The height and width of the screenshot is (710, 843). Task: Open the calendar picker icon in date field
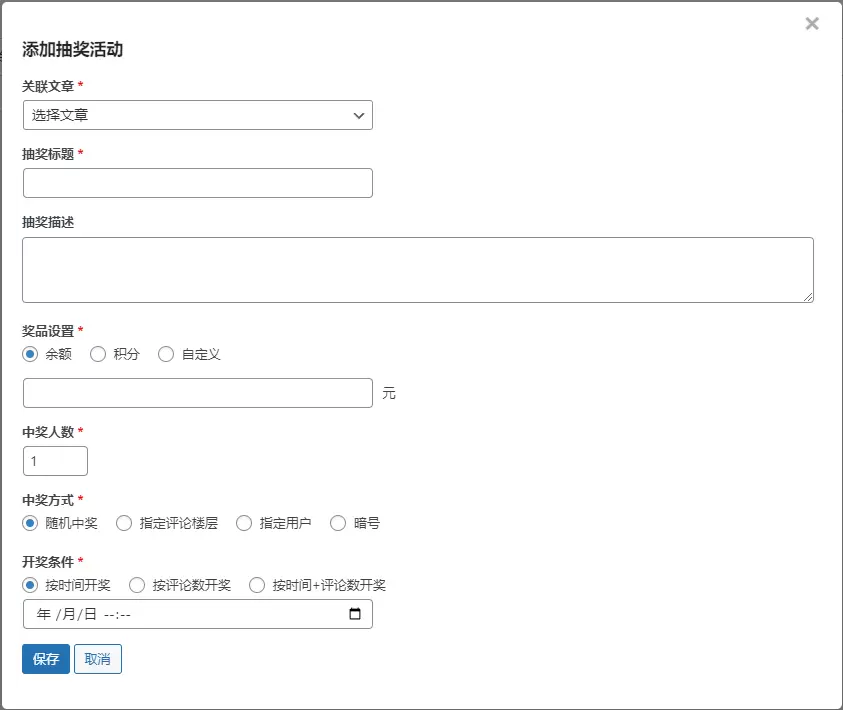point(355,614)
